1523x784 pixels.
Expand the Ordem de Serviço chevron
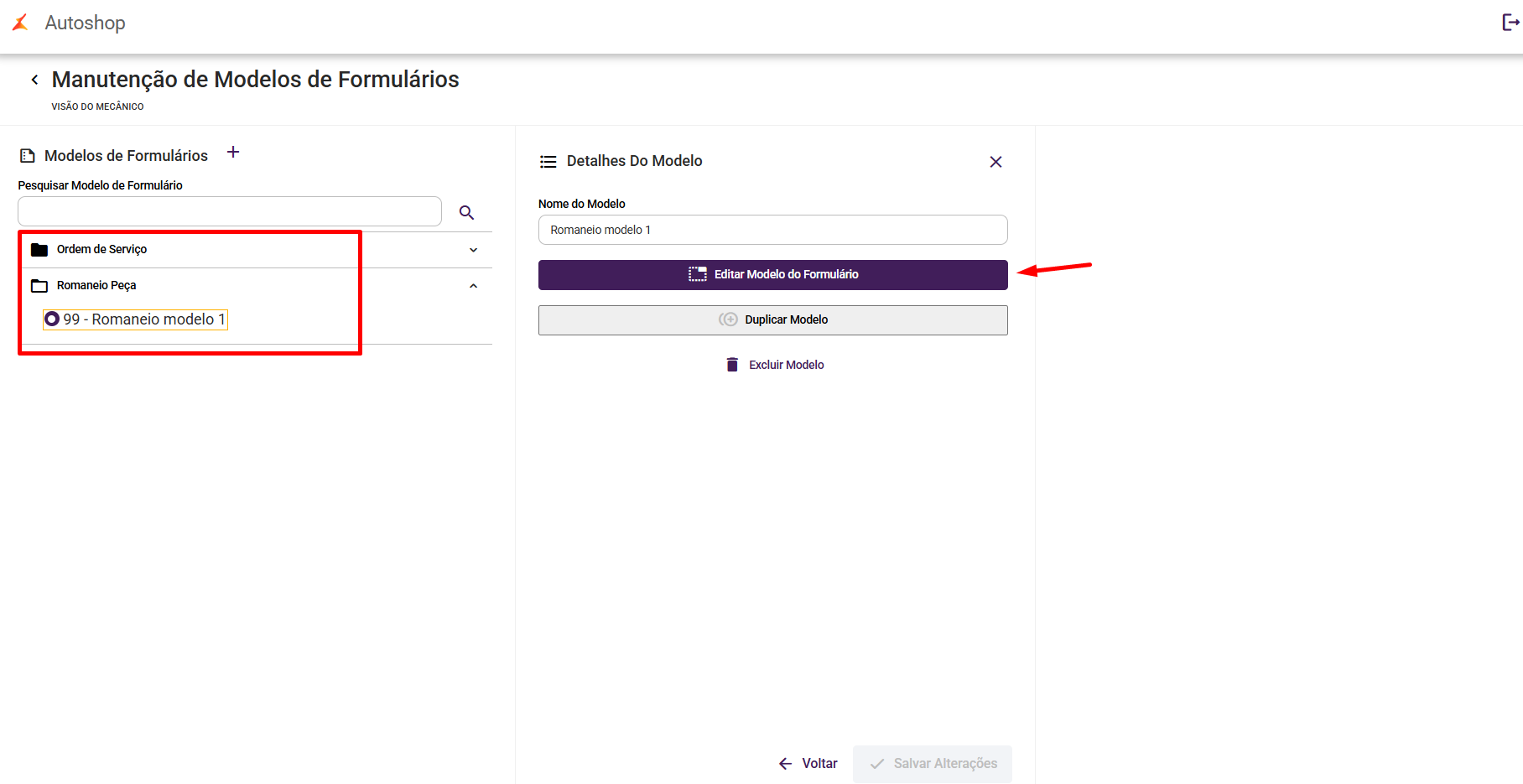click(473, 250)
